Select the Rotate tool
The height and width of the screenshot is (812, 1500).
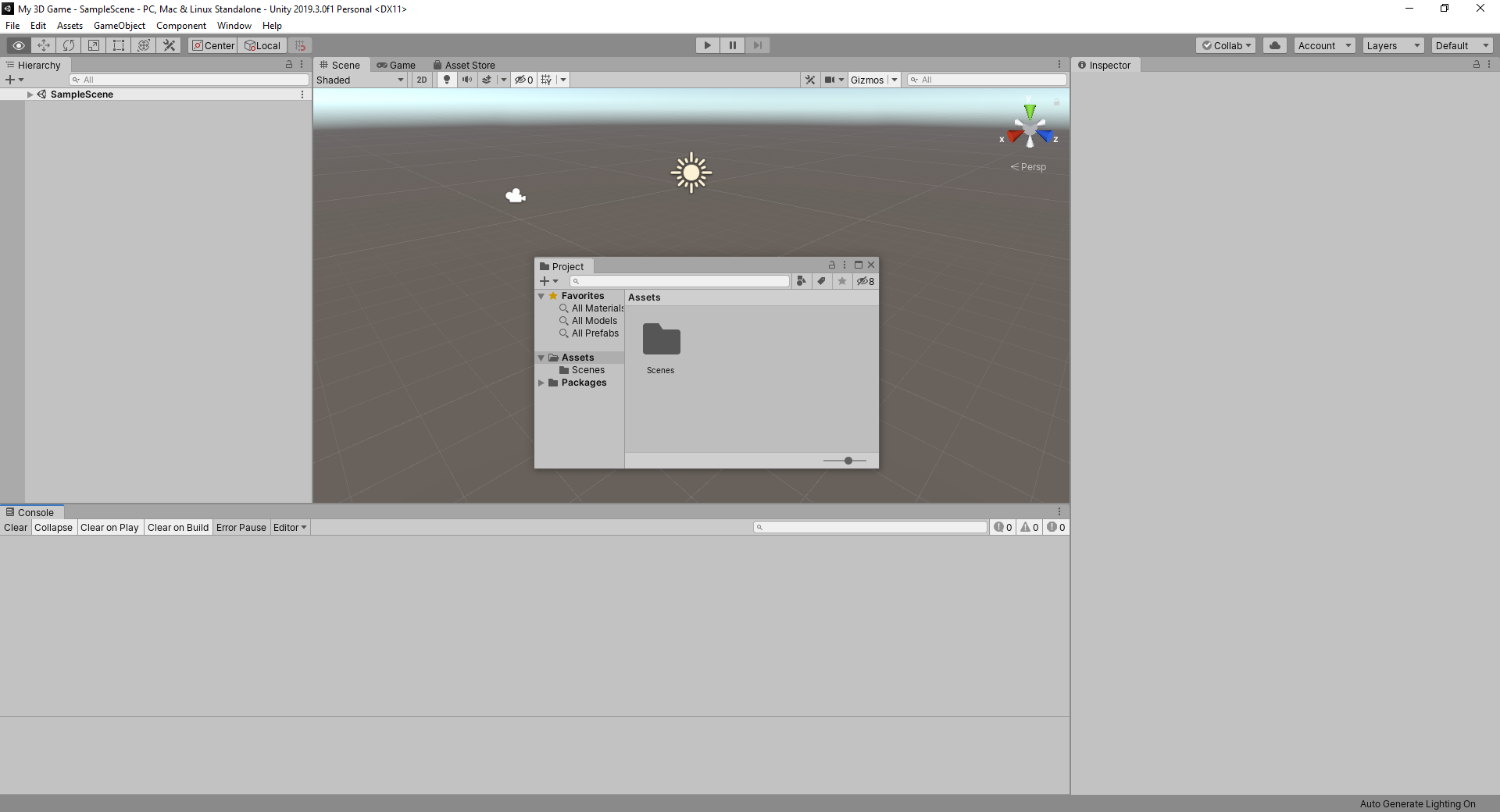pyautogui.click(x=69, y=45)
